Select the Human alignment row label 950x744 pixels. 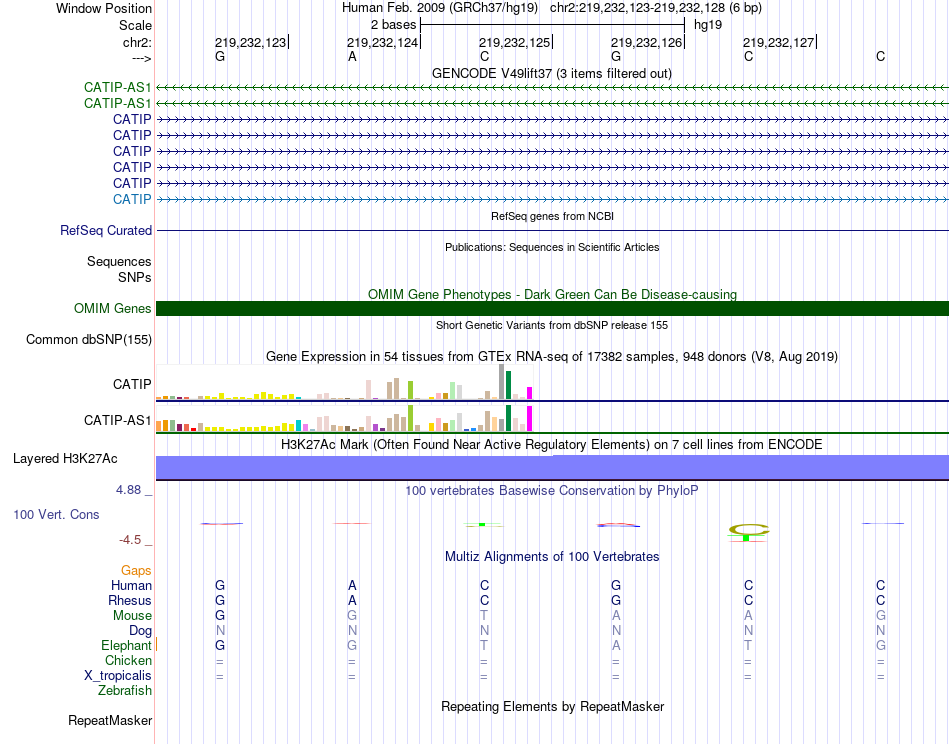[x=131, y=585]
